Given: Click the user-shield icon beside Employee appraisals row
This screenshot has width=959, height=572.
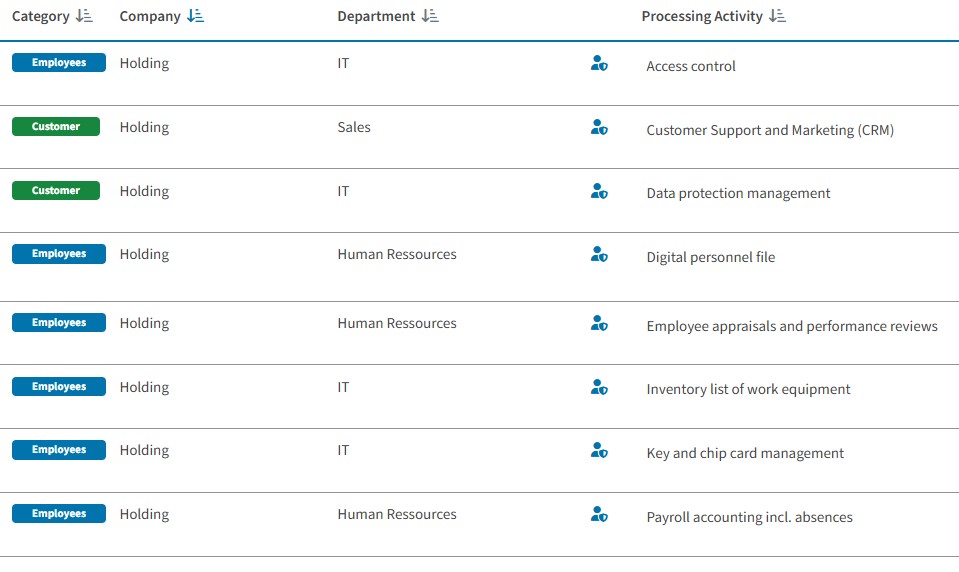Looking at the screenshot, I should (x=599, y=324).
